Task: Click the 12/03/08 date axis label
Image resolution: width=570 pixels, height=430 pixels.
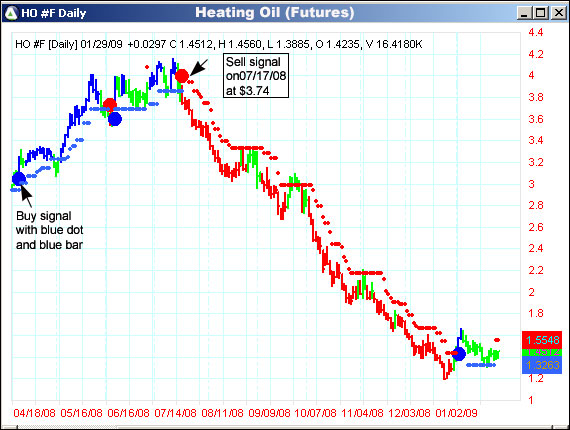Action: coord(409,413)
